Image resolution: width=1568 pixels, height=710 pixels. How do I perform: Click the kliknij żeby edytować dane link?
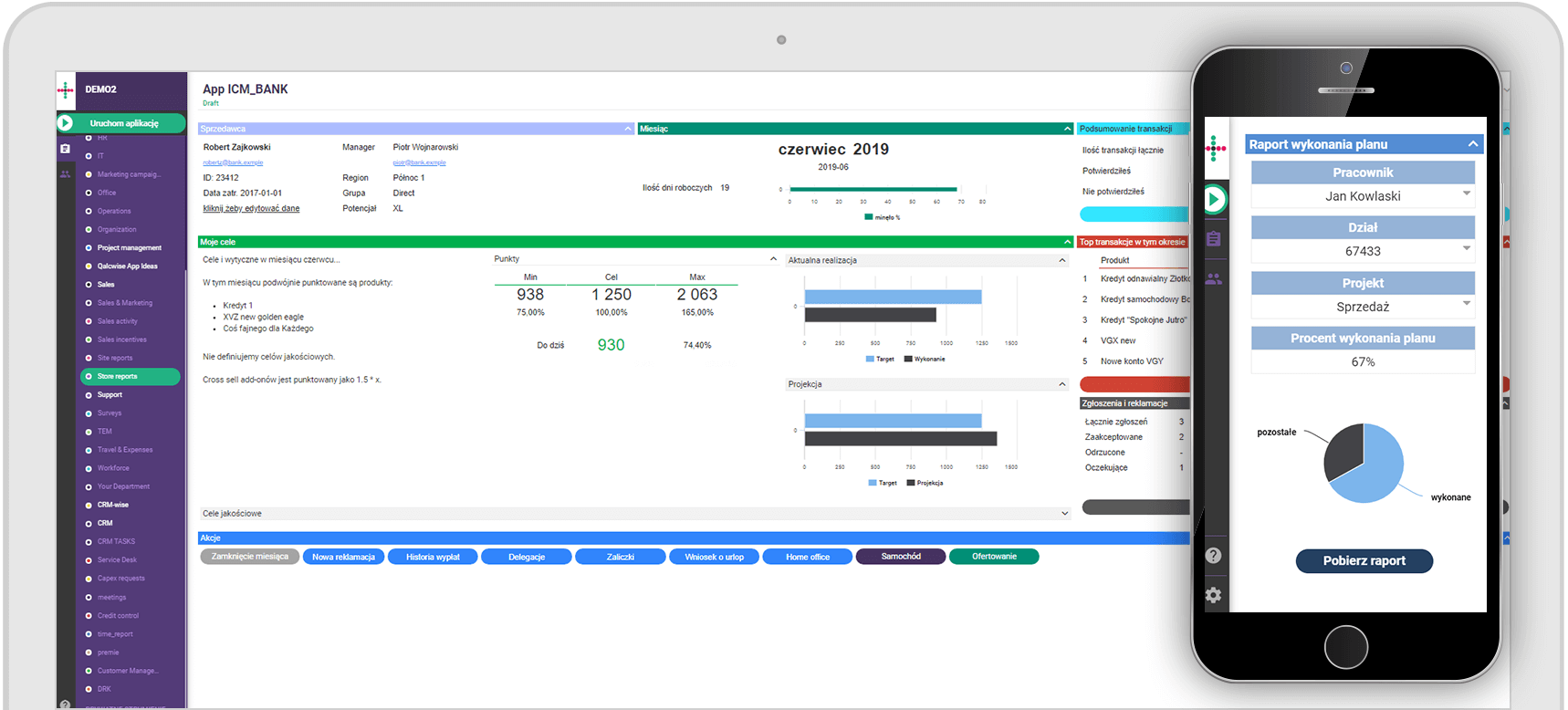251,208
